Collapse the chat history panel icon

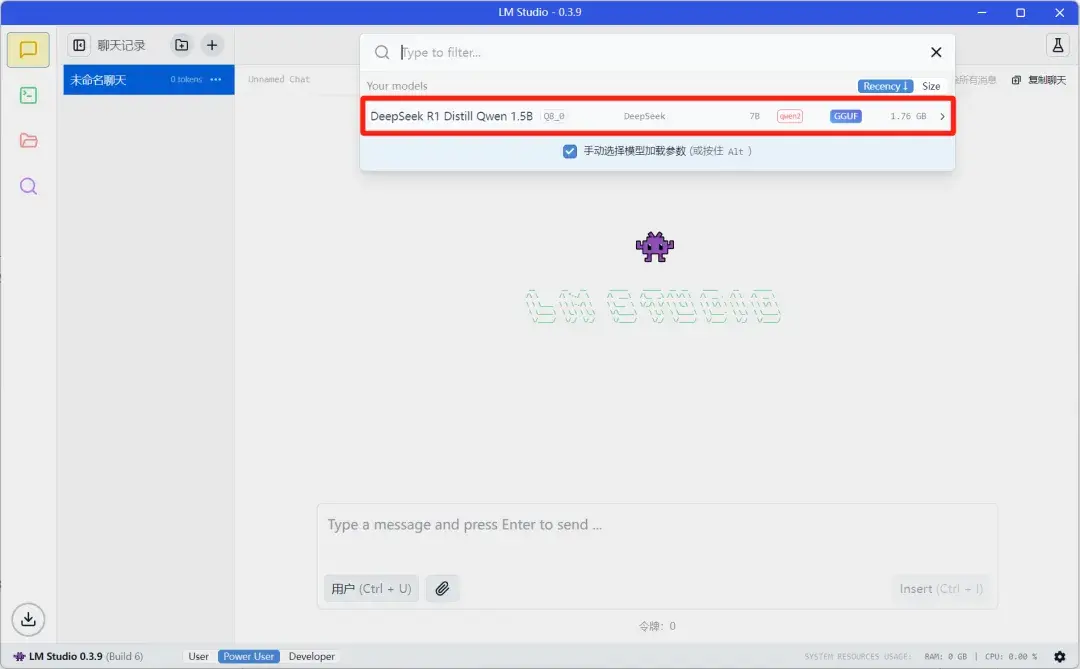[x=79, y=45]
